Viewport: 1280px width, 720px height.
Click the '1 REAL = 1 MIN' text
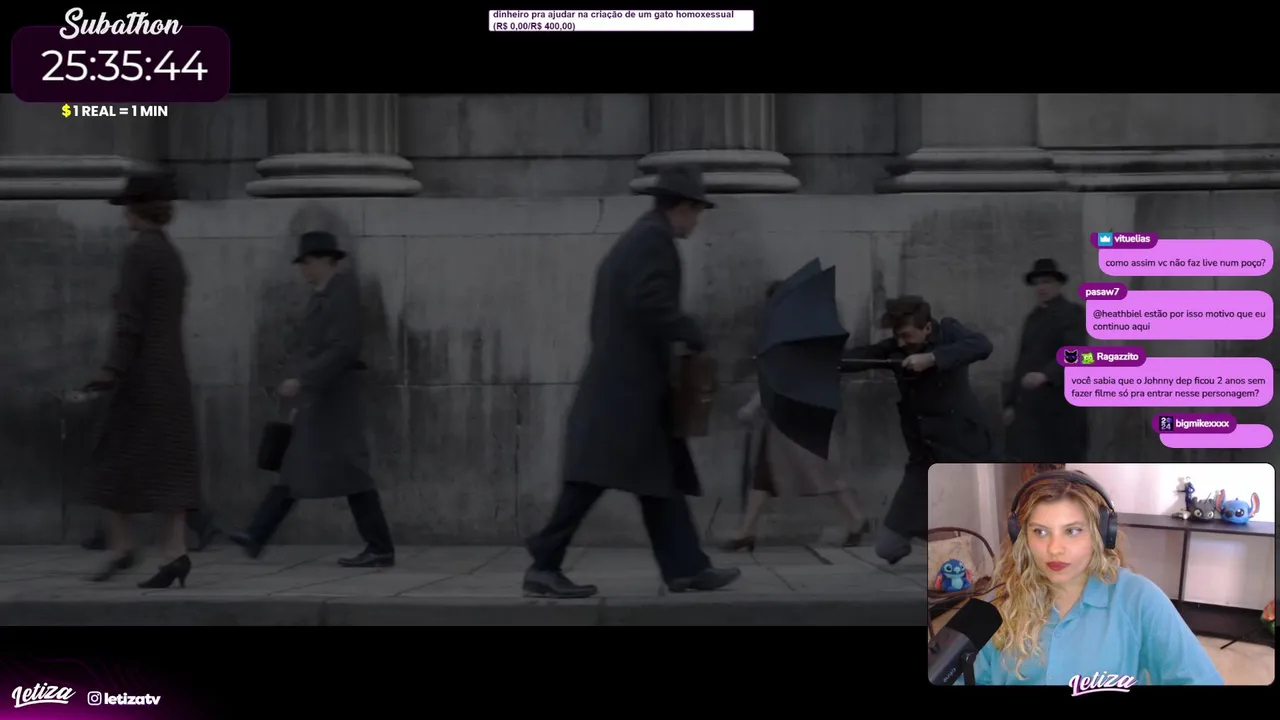click(120, 111)
